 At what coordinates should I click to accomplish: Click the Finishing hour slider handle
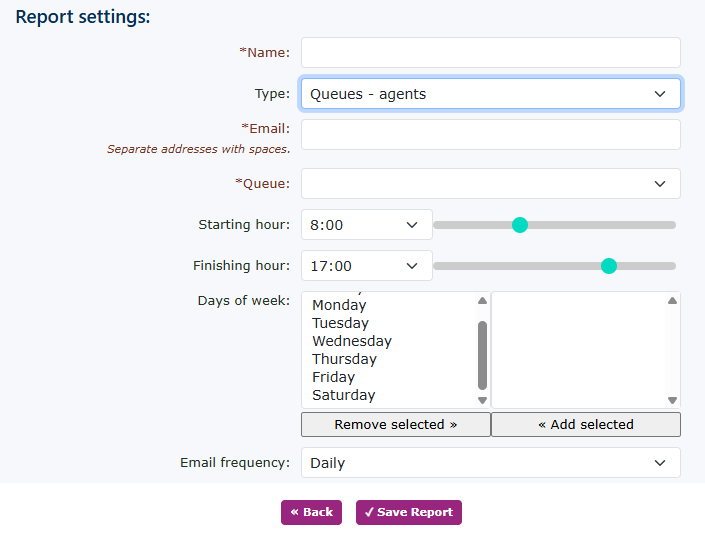(x=609, y=266)
